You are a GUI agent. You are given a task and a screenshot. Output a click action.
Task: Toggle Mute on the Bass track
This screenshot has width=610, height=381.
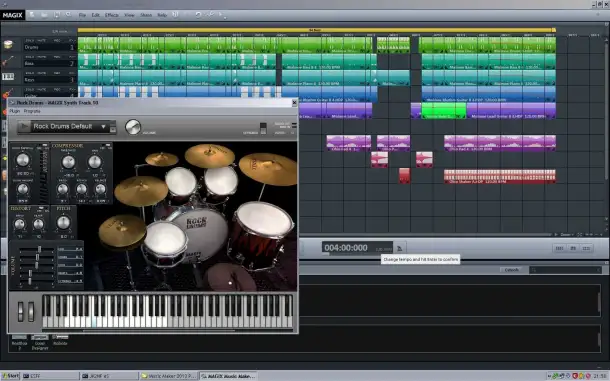click(x=42, y=57)
